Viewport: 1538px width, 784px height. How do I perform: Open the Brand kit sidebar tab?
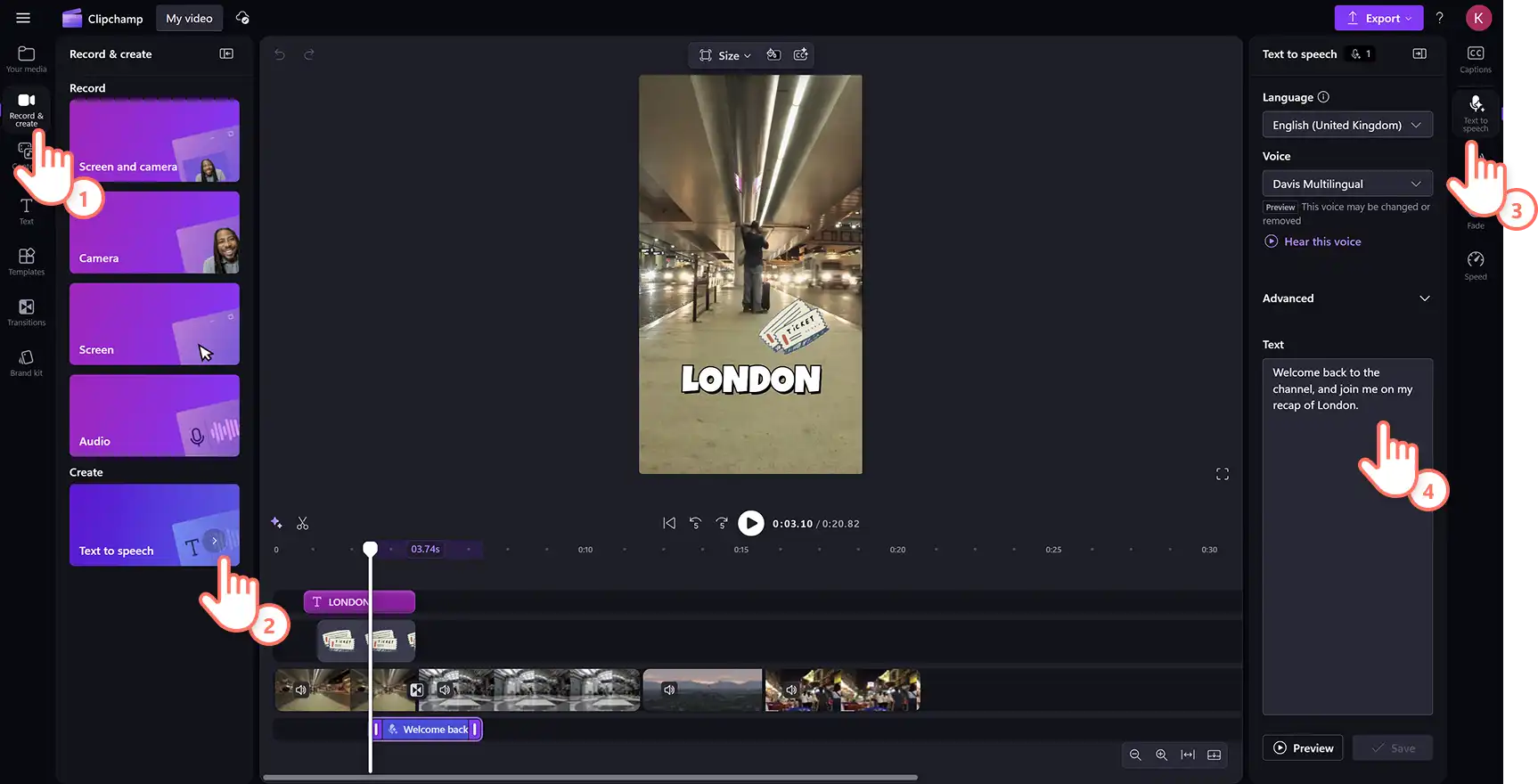(26, 363)
